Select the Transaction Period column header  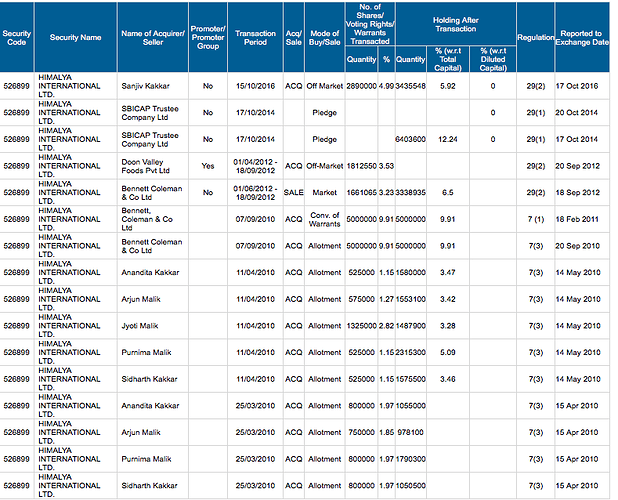click(255, 37)
